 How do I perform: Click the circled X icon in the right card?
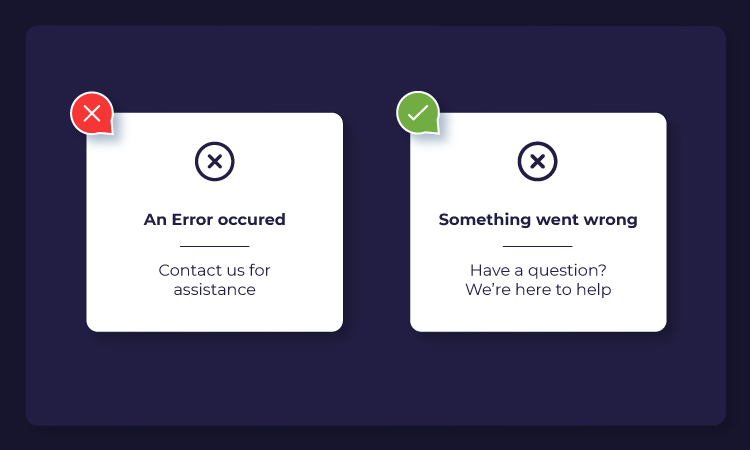538,161
